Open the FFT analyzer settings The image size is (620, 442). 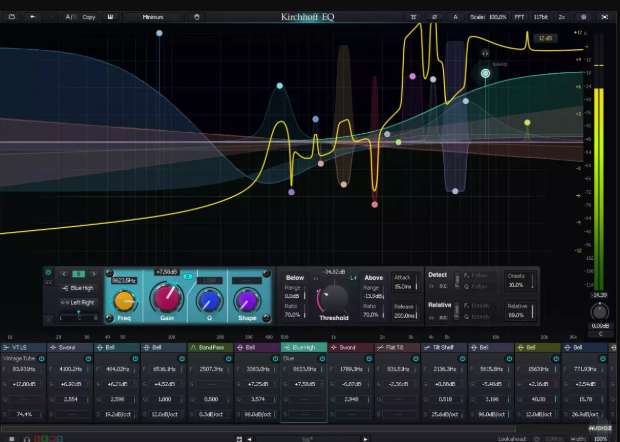click(x=519, y=17)
